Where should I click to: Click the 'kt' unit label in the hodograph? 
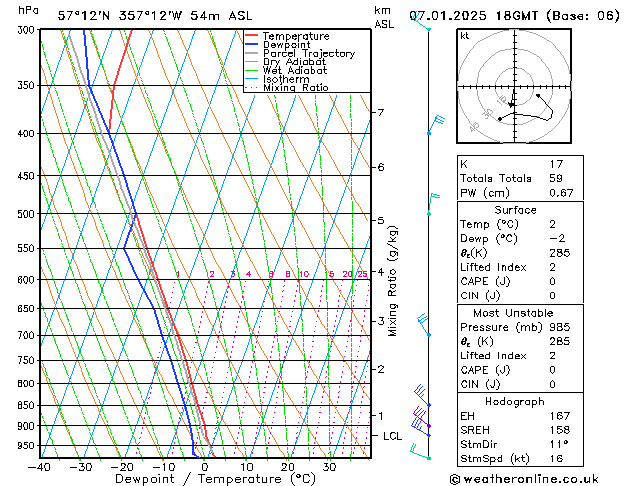(464, 36)
